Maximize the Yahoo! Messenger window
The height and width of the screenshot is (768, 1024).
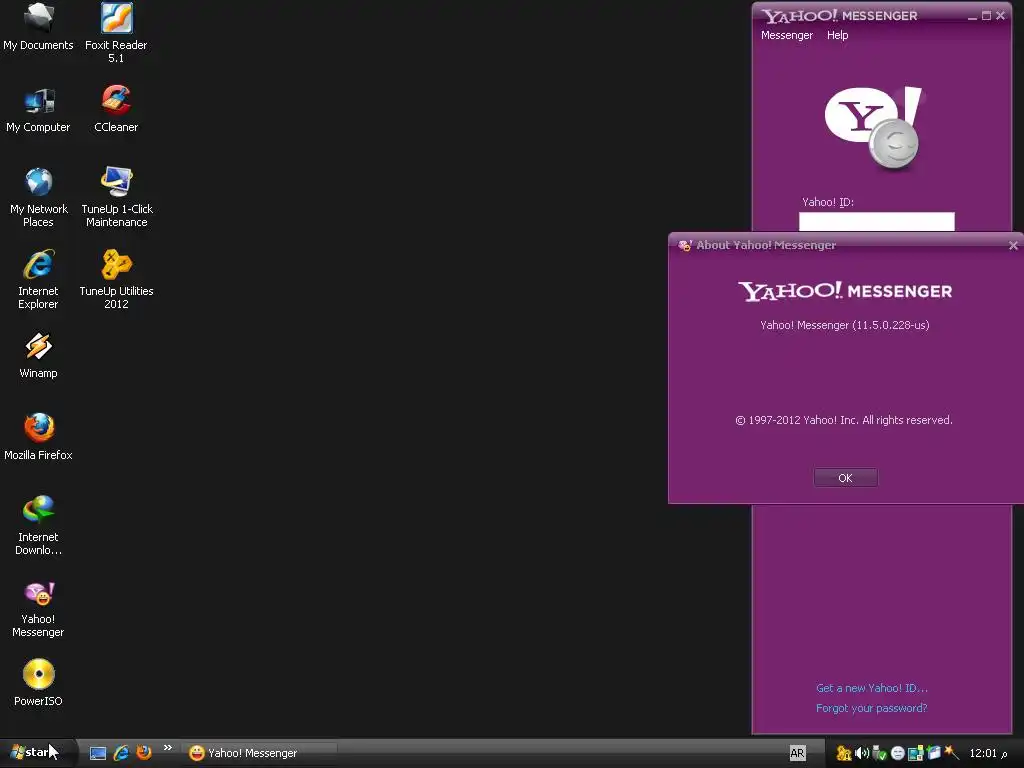[x=986, y=16]
